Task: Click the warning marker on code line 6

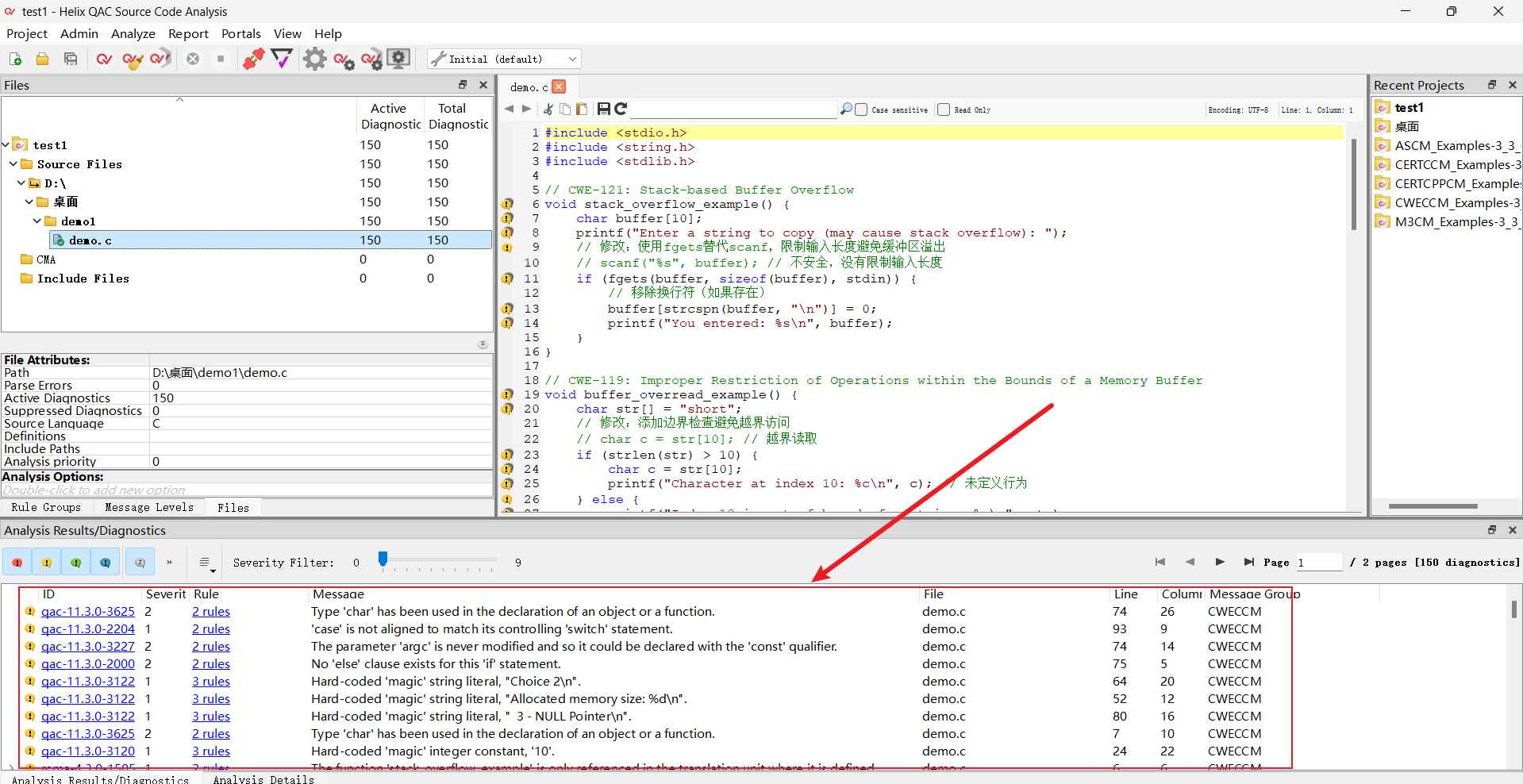Action: (507, 204)
